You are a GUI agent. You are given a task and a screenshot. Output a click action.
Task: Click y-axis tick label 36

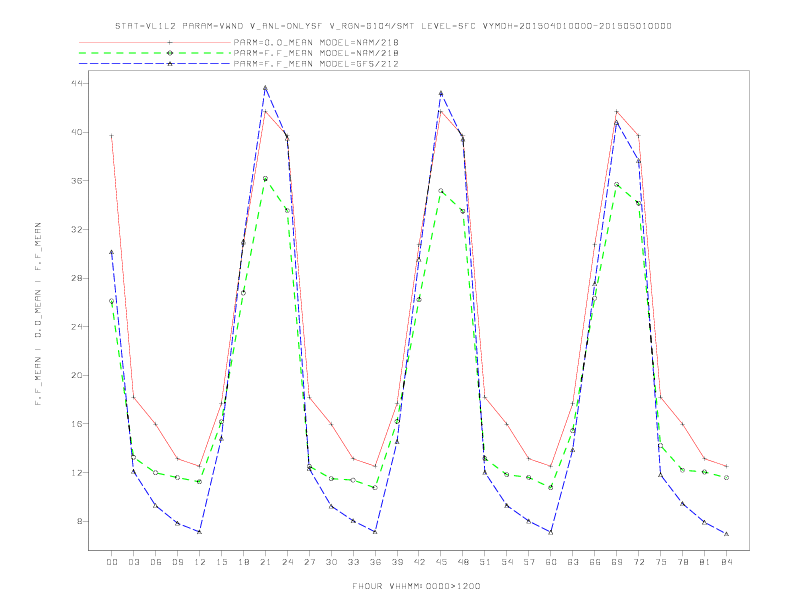tap(75, 181)
